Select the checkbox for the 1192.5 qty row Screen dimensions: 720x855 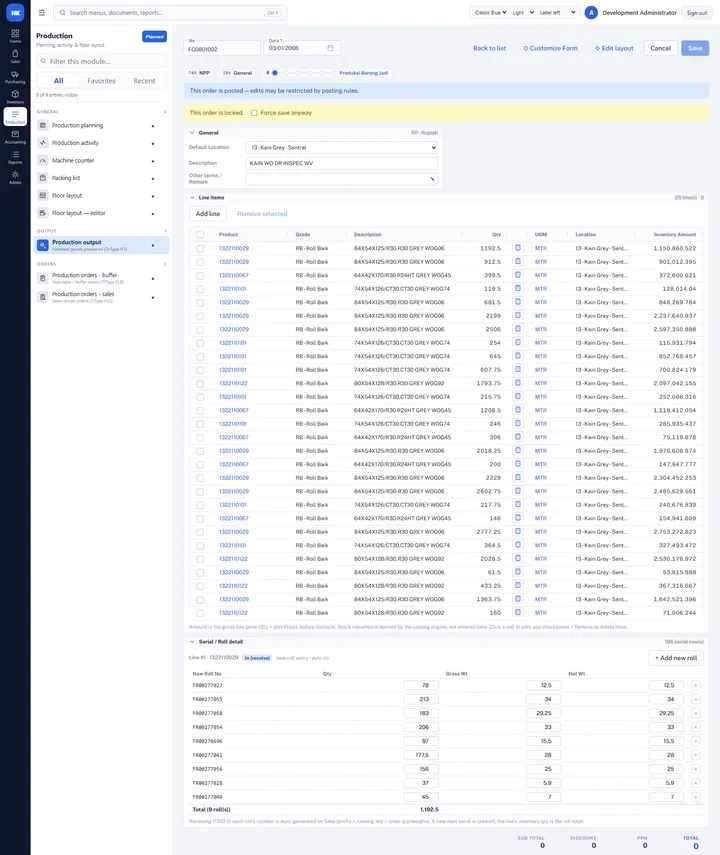pyautogui.click(x=200, y=248)
